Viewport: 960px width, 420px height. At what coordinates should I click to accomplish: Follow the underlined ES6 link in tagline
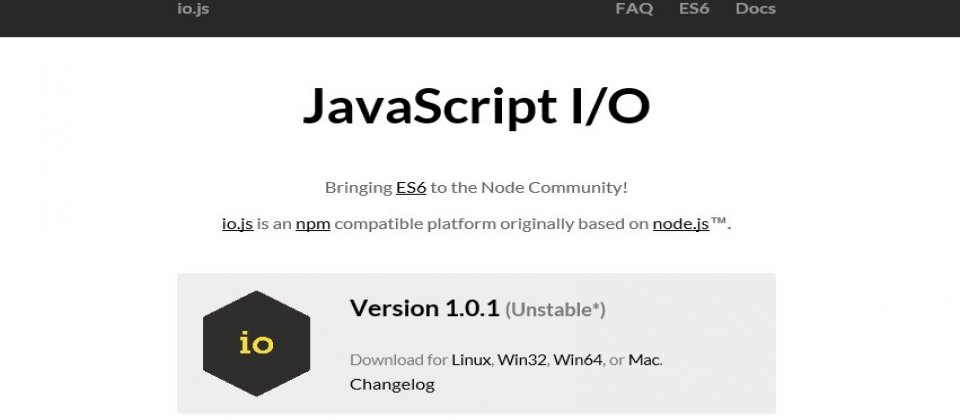(411, 187)
